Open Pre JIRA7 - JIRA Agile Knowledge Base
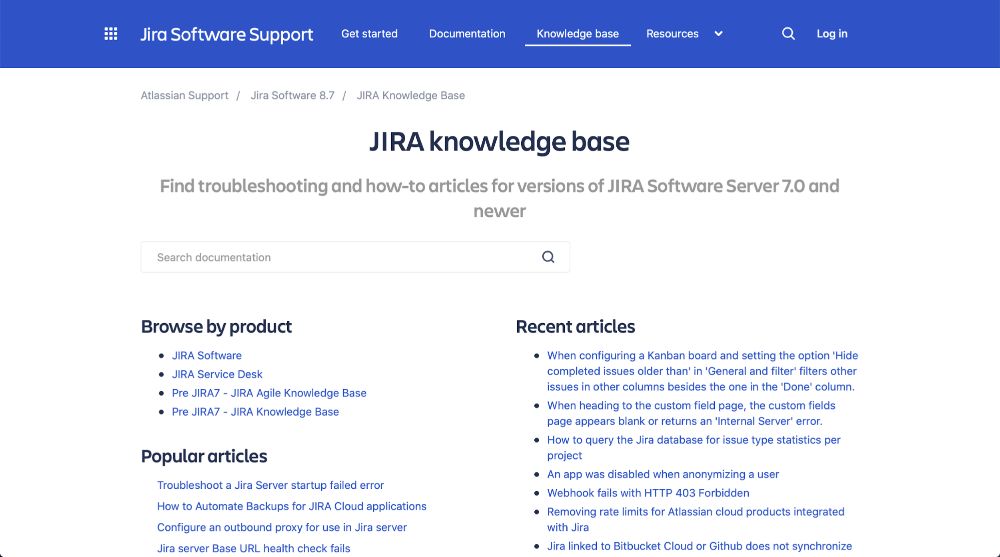The width and height of the screenshot is (1000, 557). 269,393
